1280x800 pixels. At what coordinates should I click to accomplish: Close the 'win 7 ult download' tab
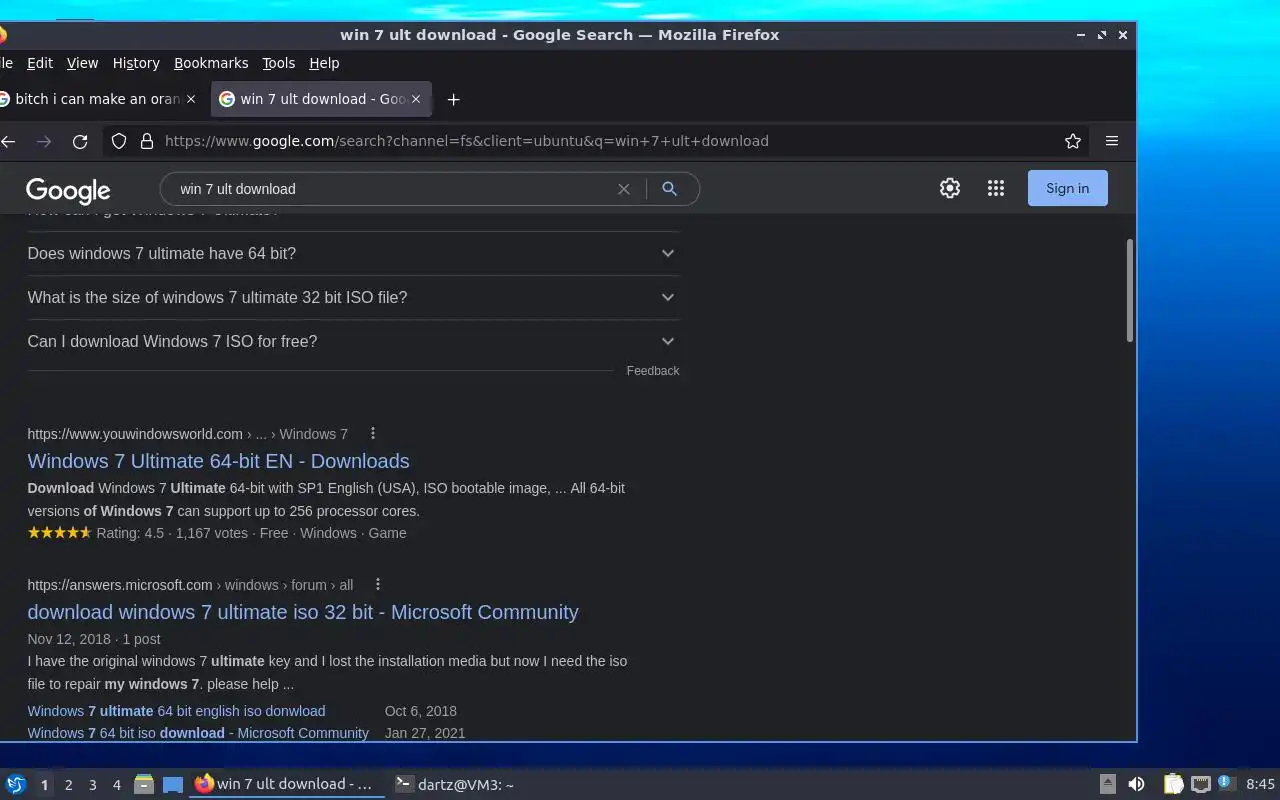[x=416, y=99]
